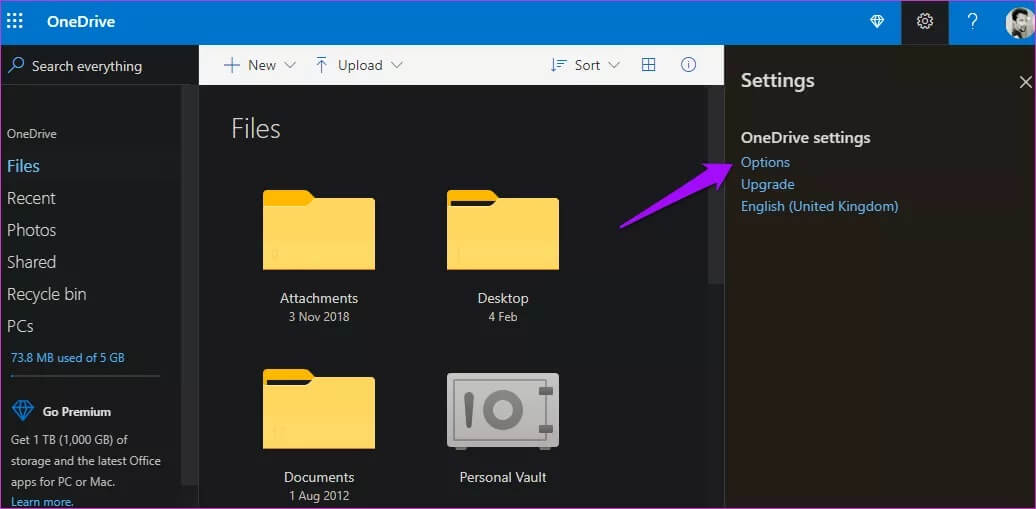Click the date 4 Feb

click(503, 317)
